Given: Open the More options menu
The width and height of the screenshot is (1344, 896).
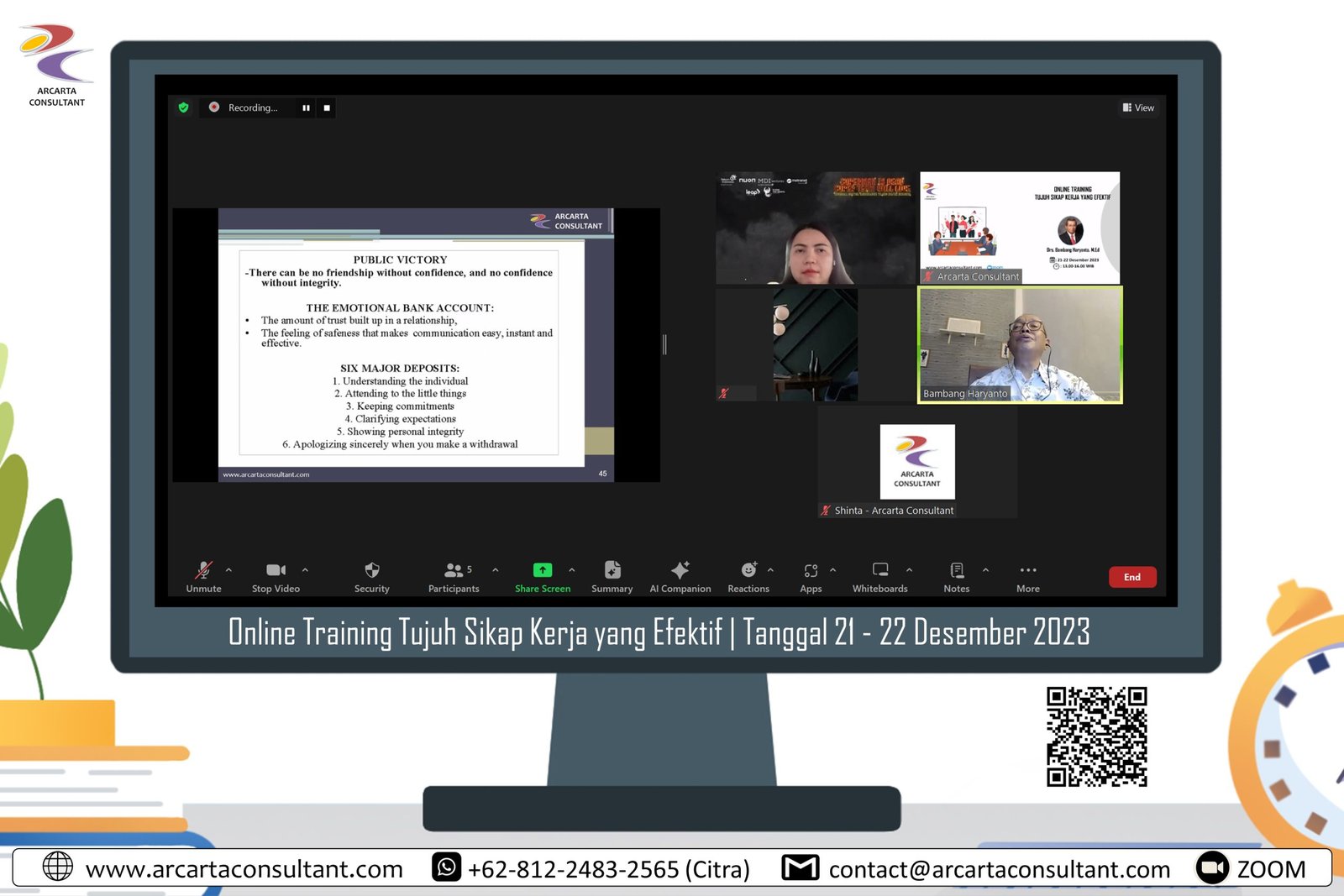Looking at the screenshot, I should [1028, 571].
